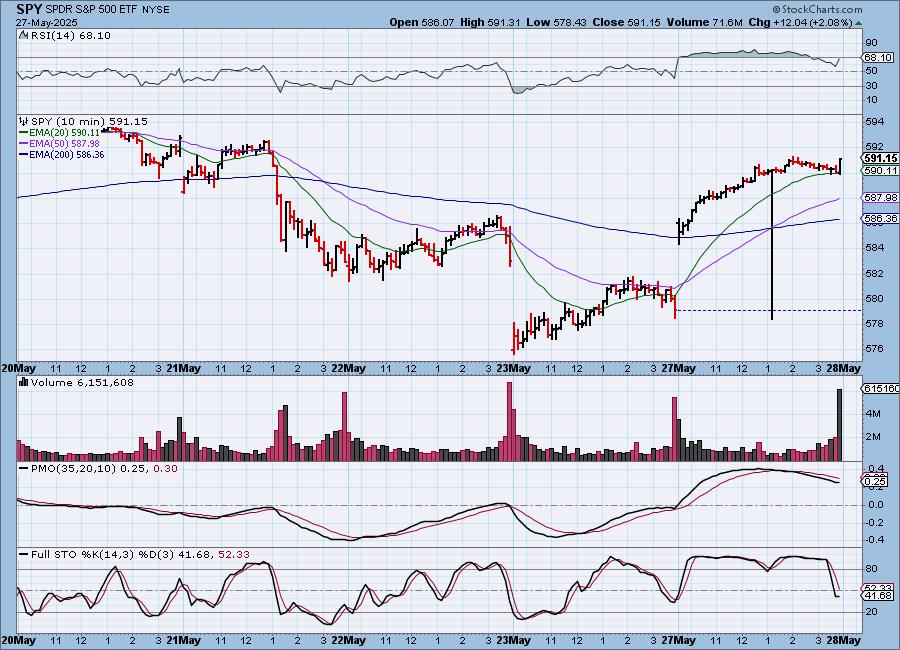
Task: Click the green up-arrow after the Chg value
Action: [858, 23]
